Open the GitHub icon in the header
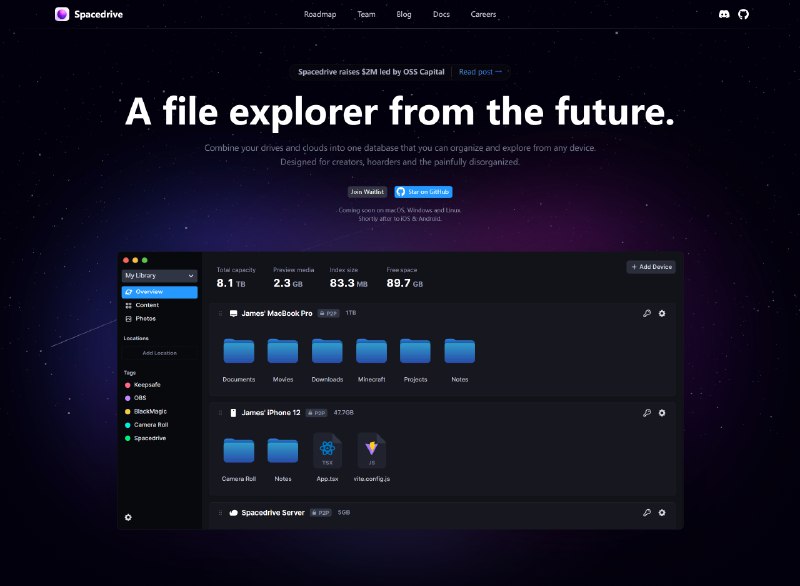 [x=743, y=14]
